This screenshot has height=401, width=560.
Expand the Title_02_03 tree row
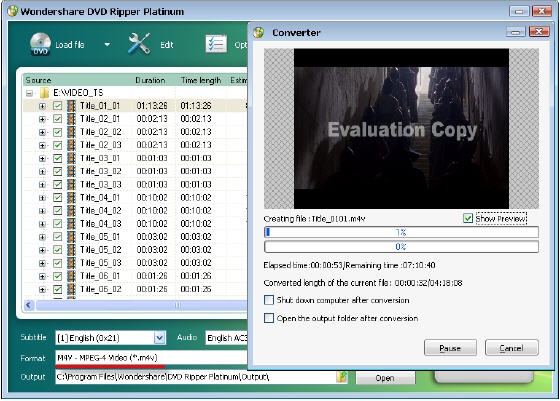42,146
